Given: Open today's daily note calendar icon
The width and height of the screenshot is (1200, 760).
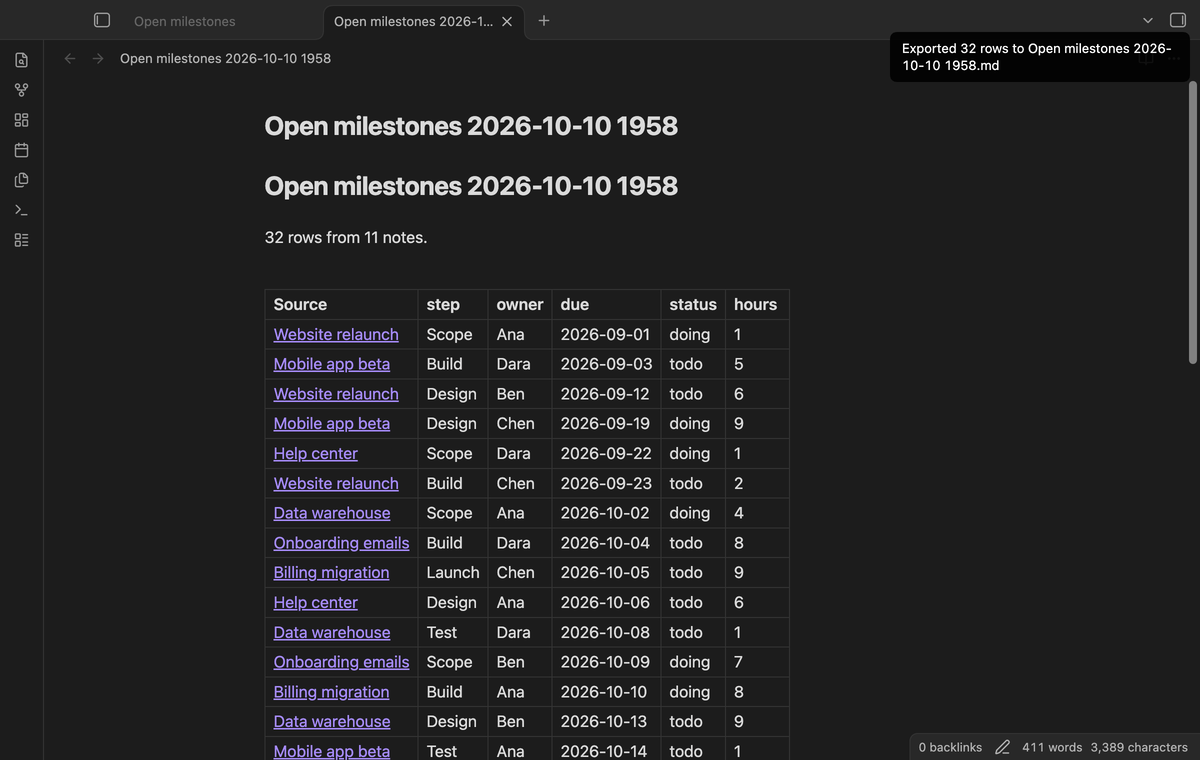Looking at the screenshot, I should pyautogui.click(x=22, y=150).
